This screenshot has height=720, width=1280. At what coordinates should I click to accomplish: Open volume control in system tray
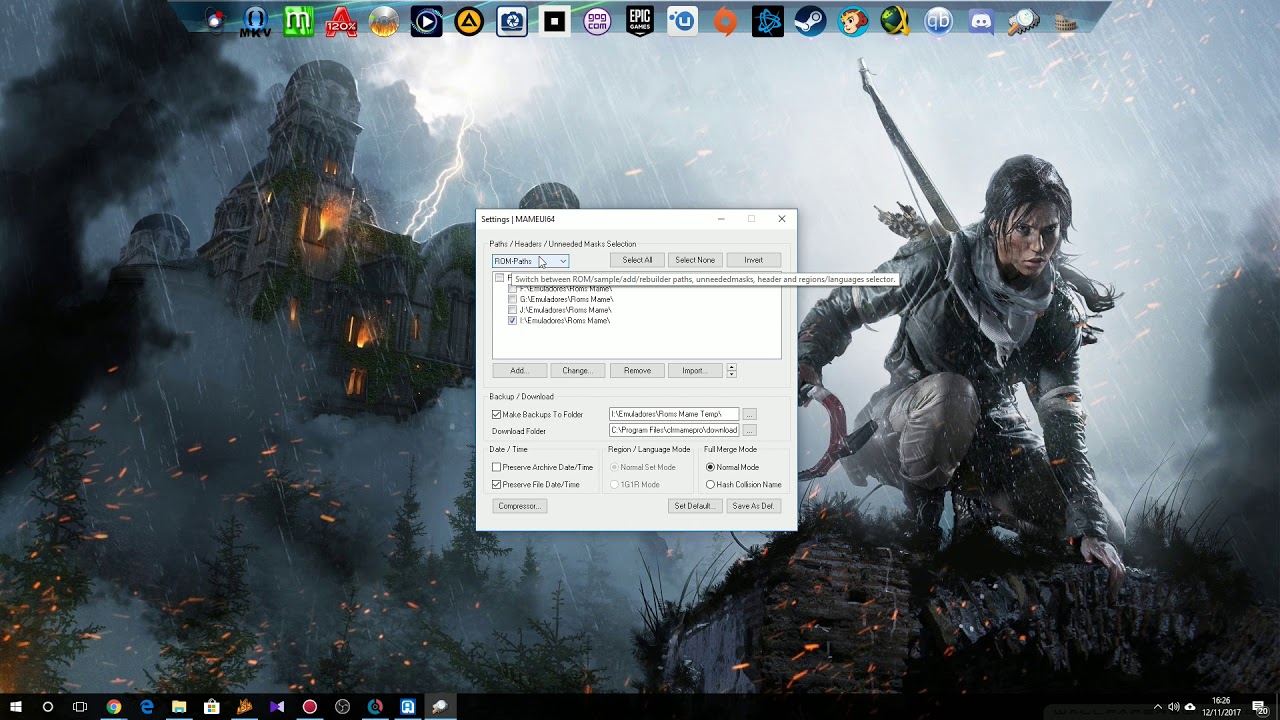point(1173,707)
